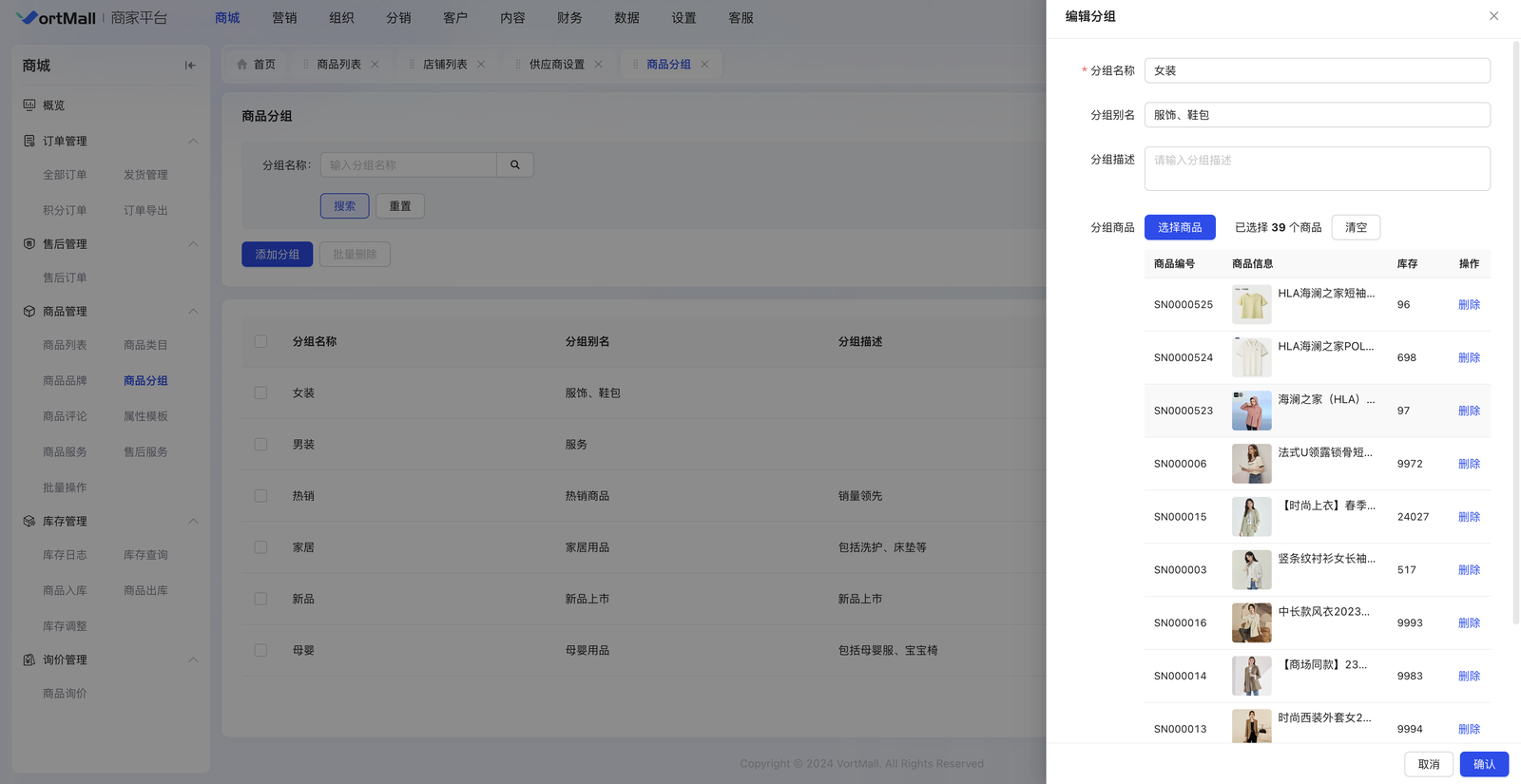The image size is (1521, 784).
Task: Close the 供应商设置 tab with its X
Action: coord(599,65)
